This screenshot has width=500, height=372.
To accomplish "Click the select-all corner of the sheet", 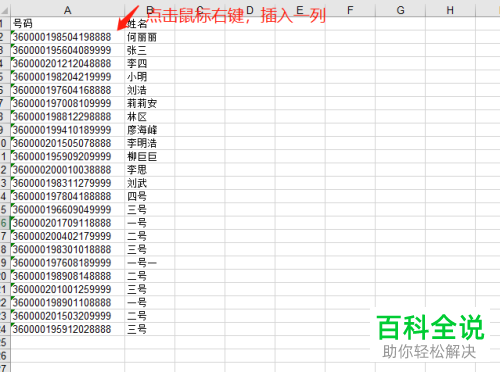I will pos(5,10).
